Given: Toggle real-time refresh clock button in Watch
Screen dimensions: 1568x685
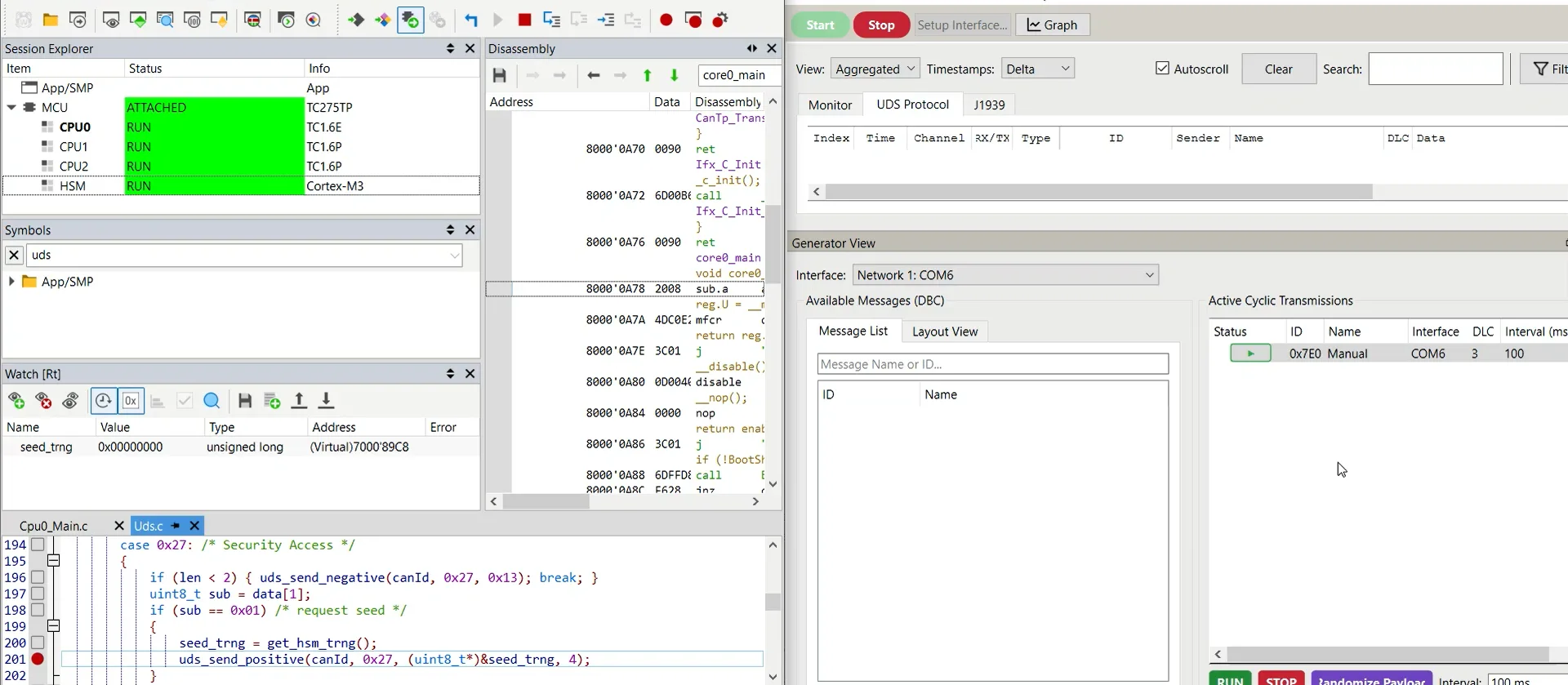Looking at the screenshot, I should coord(104,401).
